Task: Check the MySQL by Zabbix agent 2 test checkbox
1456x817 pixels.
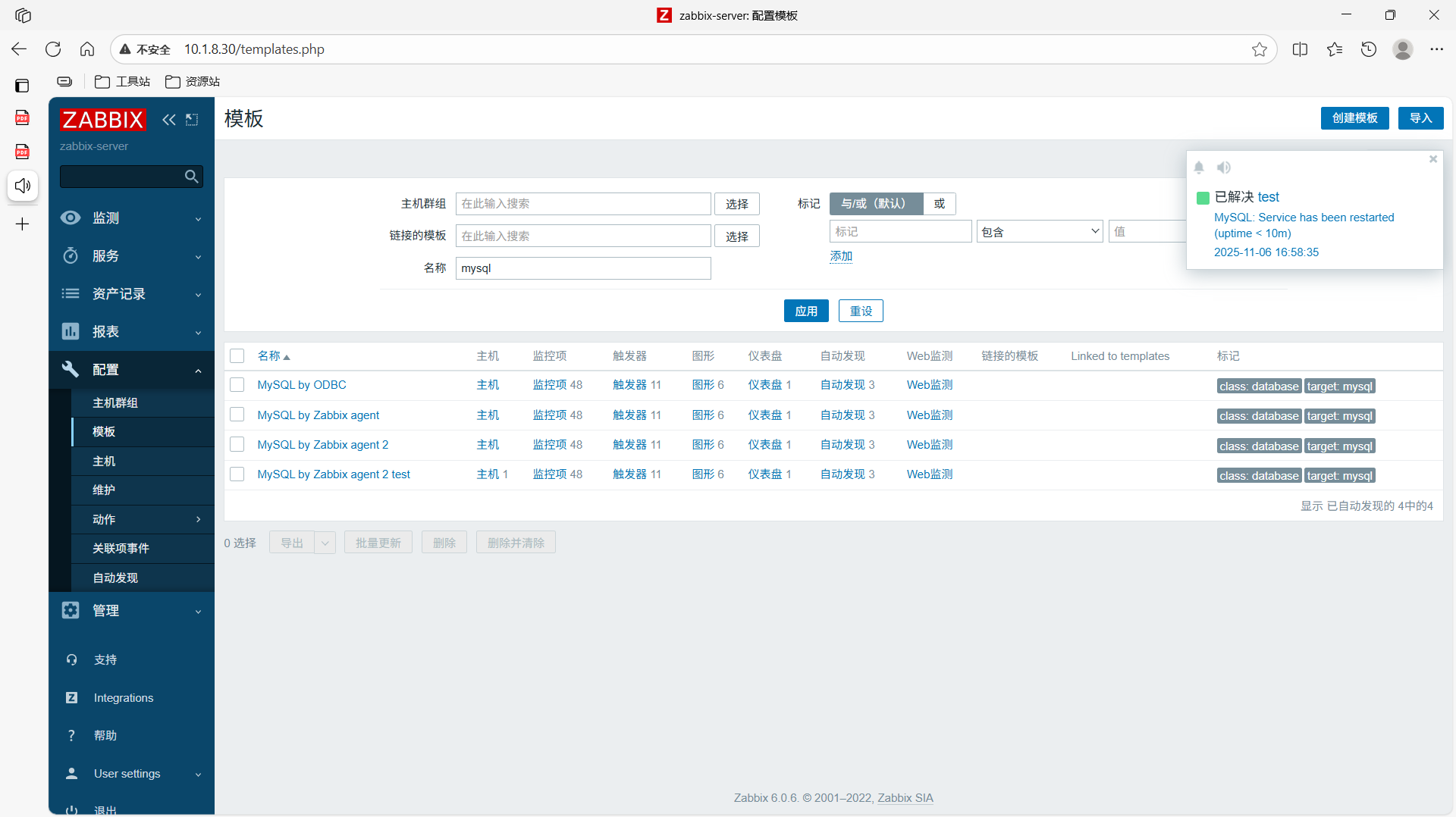Action: [x=237, y=474]
